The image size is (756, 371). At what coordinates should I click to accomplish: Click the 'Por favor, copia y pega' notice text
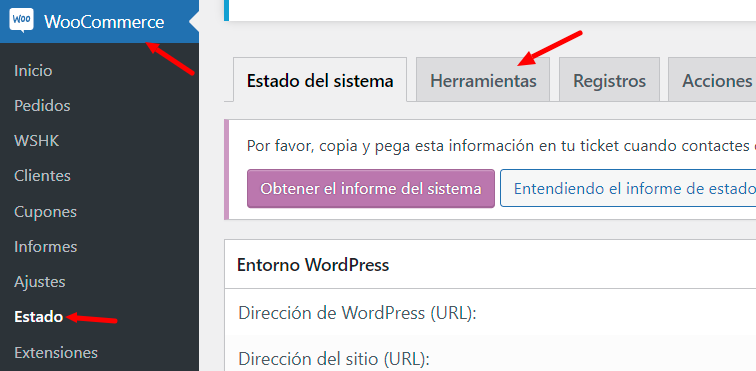click(501, 146)
